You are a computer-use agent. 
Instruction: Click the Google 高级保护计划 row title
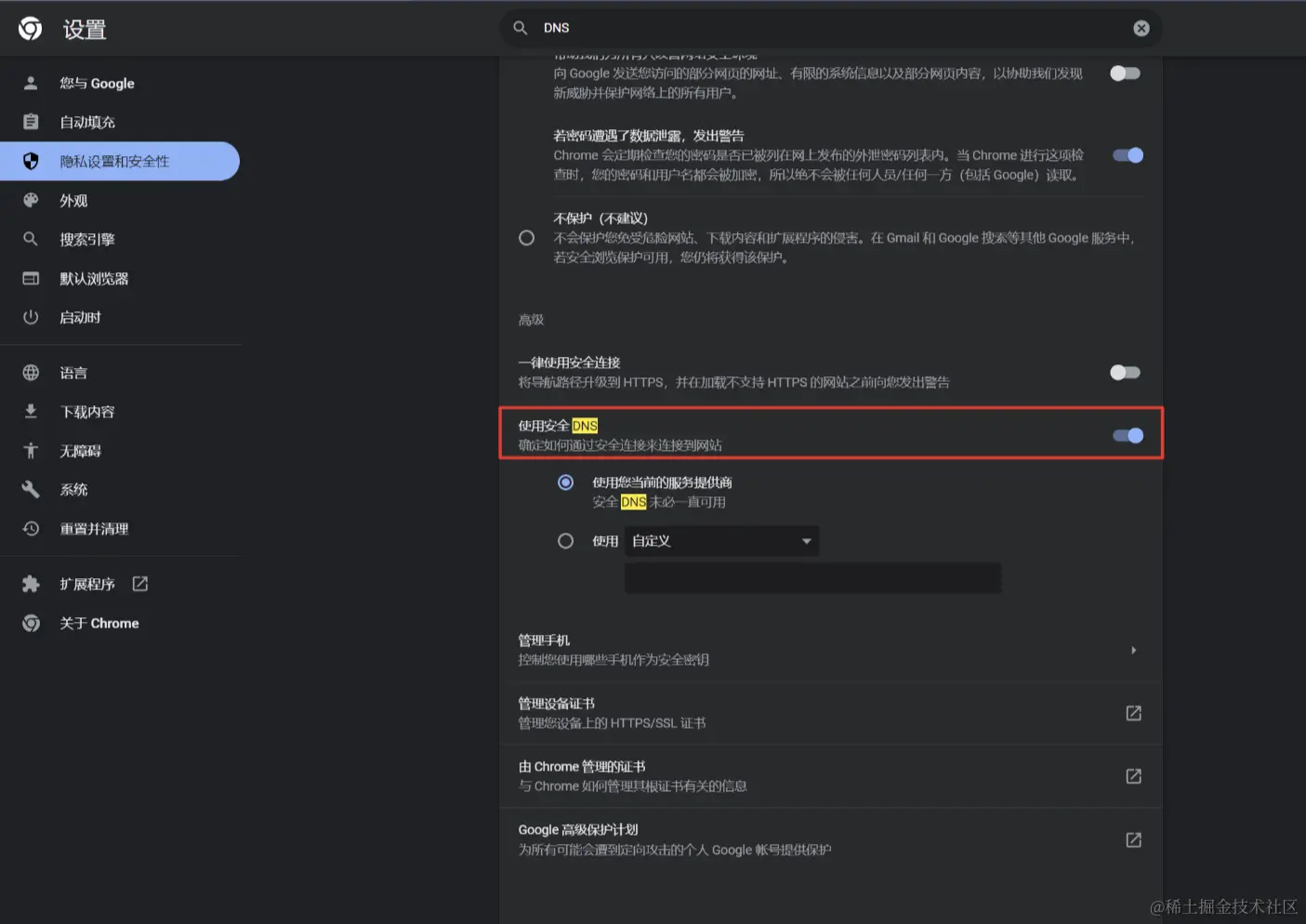click(x=578, y=830)
